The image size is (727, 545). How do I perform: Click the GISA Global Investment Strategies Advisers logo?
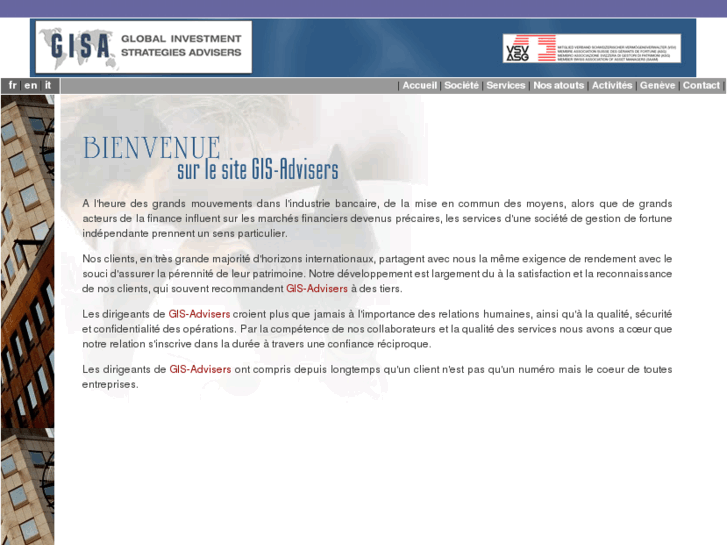coord(144,47)
